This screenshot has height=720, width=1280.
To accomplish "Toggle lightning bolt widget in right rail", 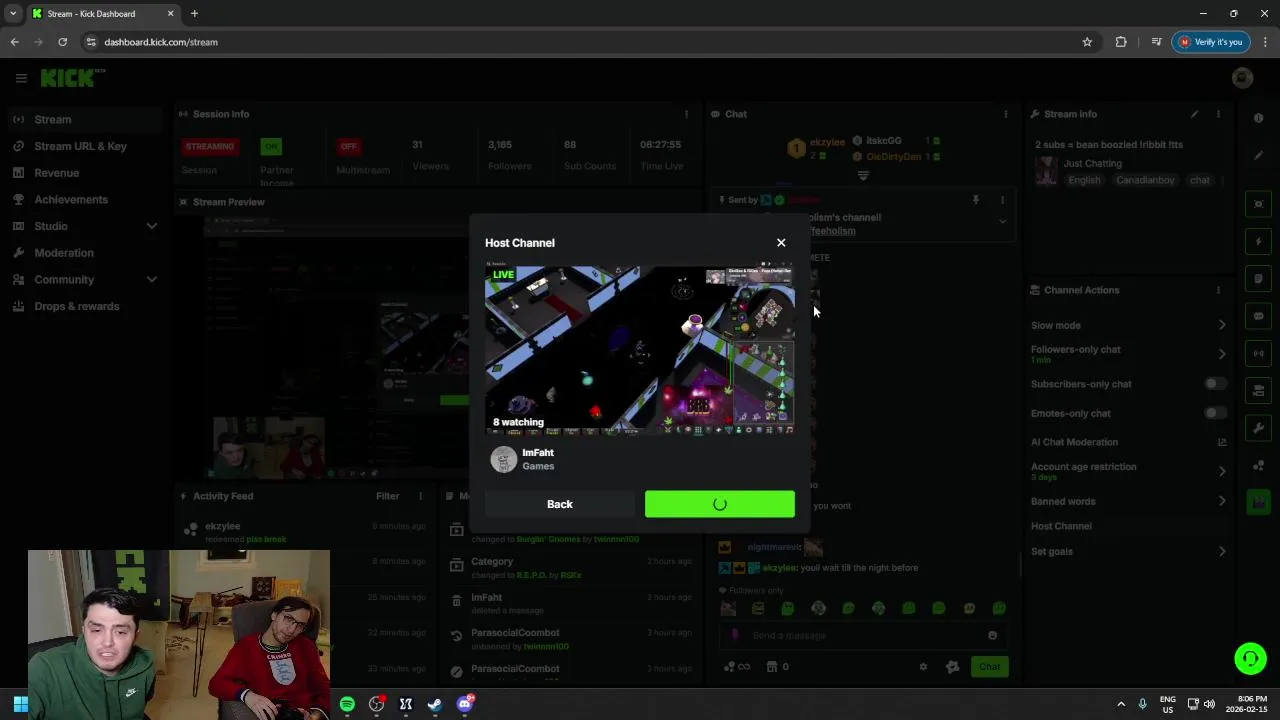I will pos(1258,241).
